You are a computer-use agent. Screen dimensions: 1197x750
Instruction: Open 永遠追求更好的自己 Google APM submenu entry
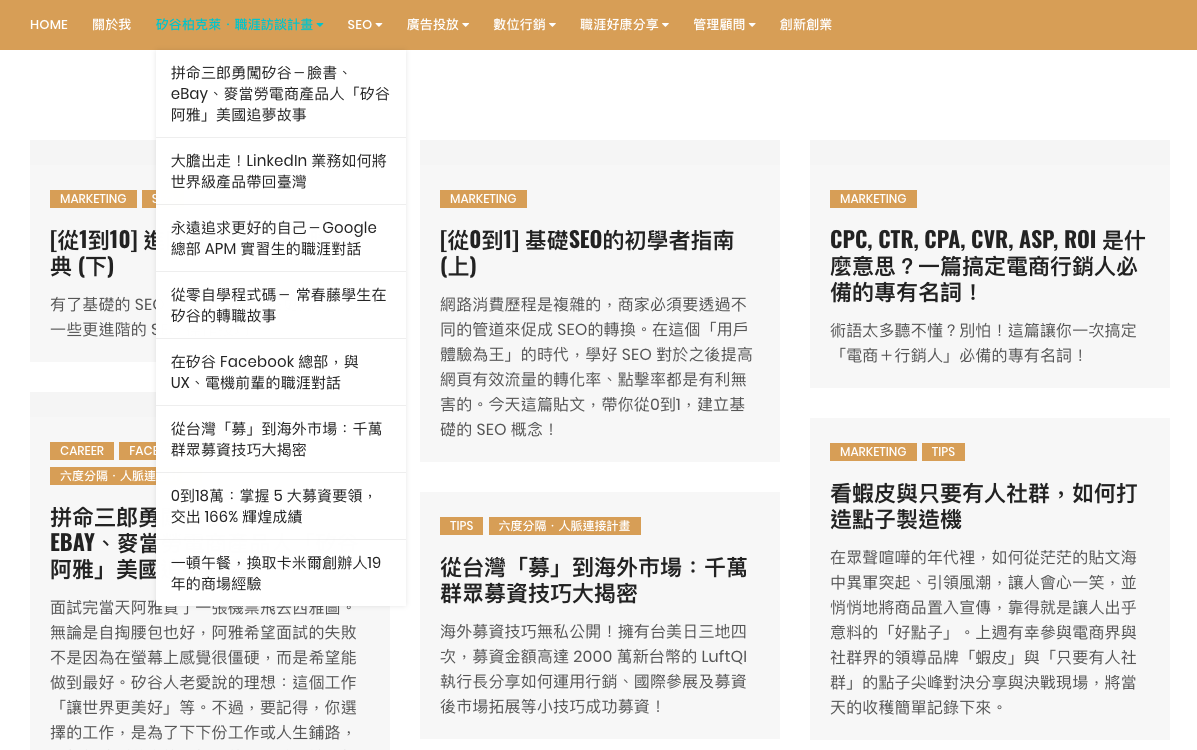(x=281, y=238)
